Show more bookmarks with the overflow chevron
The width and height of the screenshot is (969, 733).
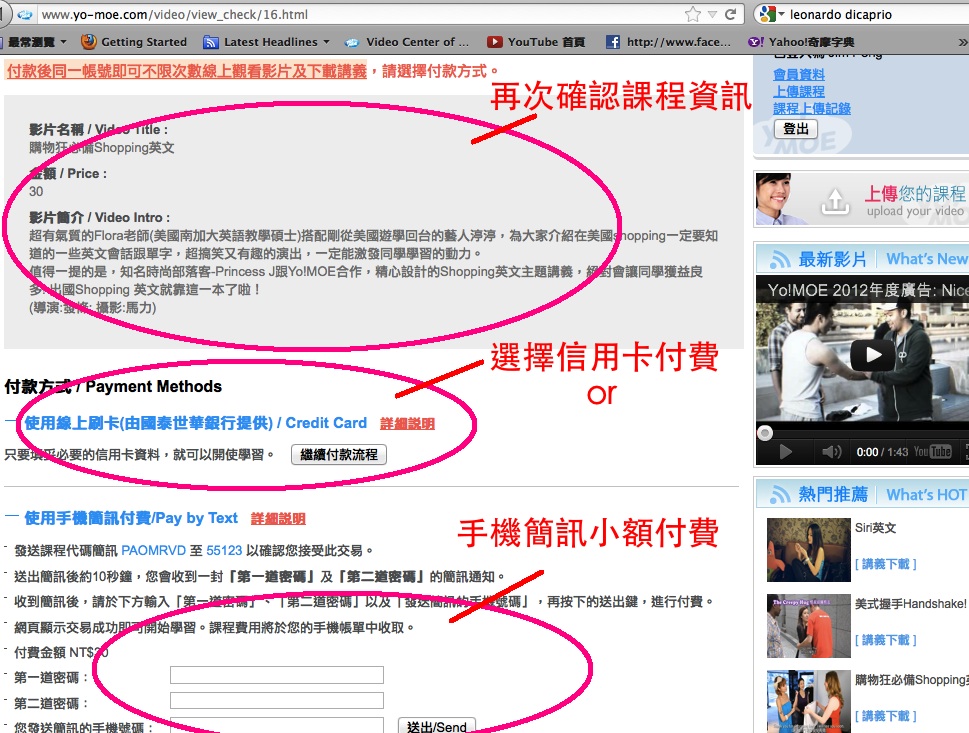tap(962, 42)
